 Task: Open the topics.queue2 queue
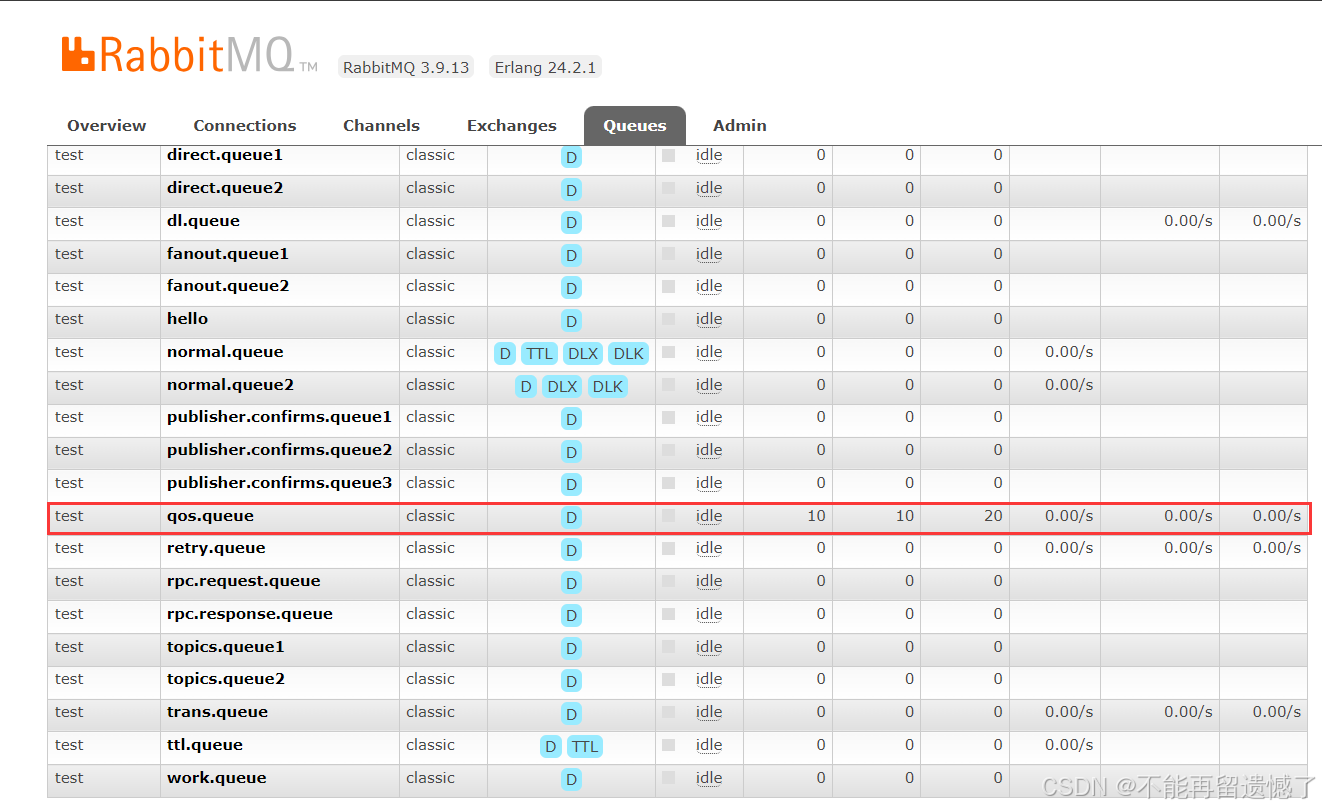coord(226,679)
